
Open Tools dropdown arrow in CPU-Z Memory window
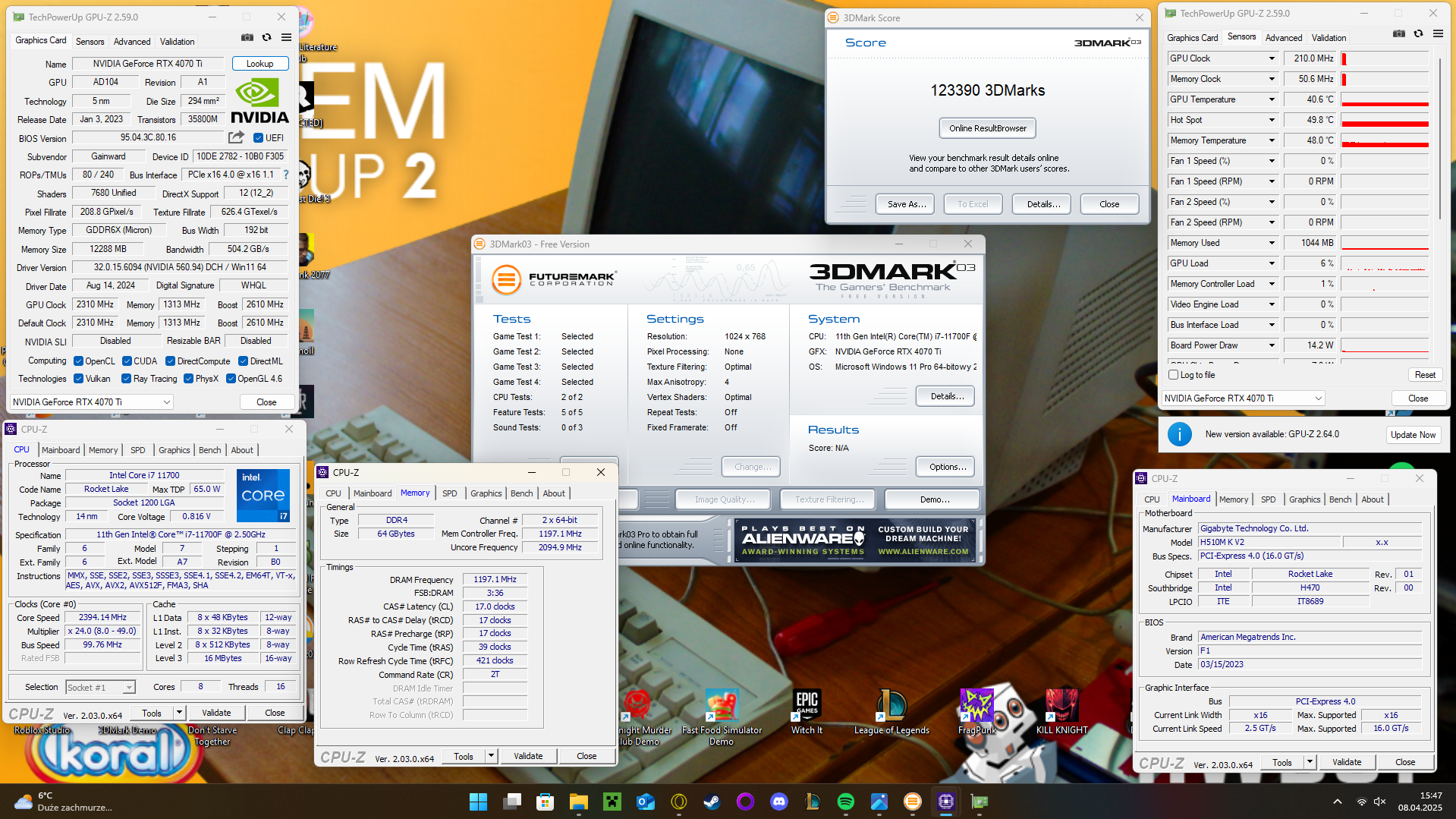tap(491, 756)
